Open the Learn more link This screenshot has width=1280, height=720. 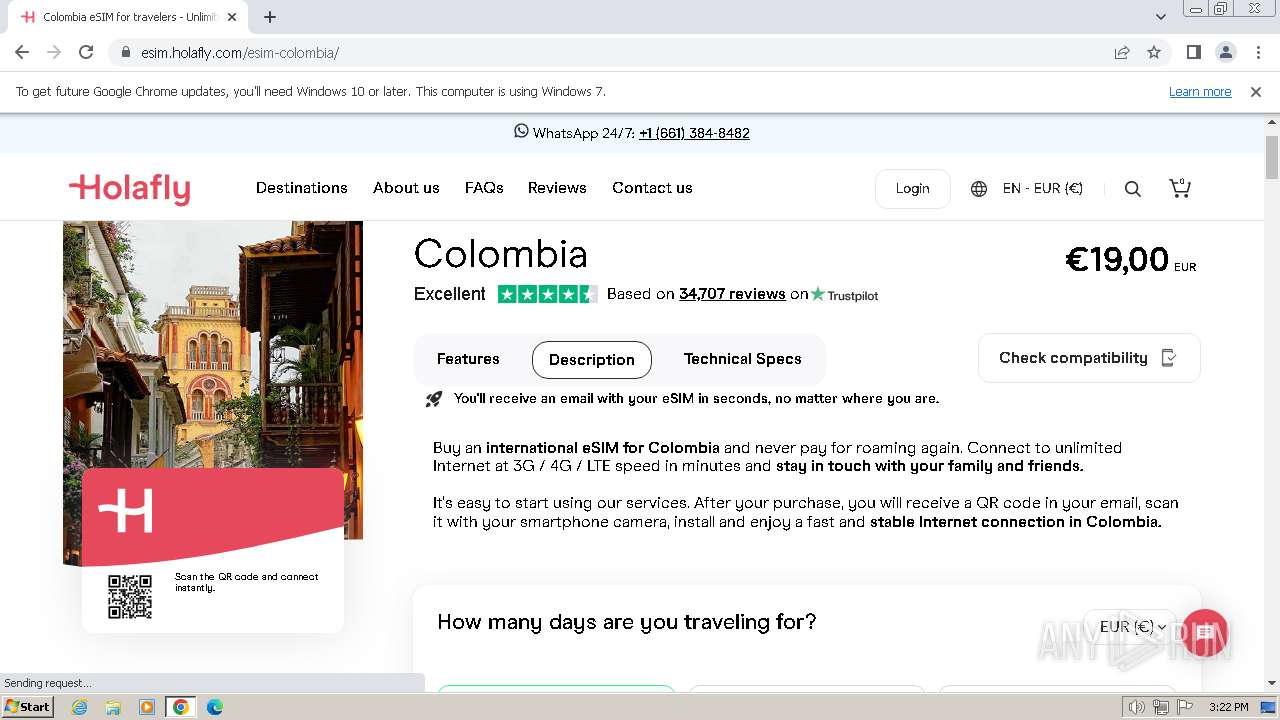pos(1200,92)
